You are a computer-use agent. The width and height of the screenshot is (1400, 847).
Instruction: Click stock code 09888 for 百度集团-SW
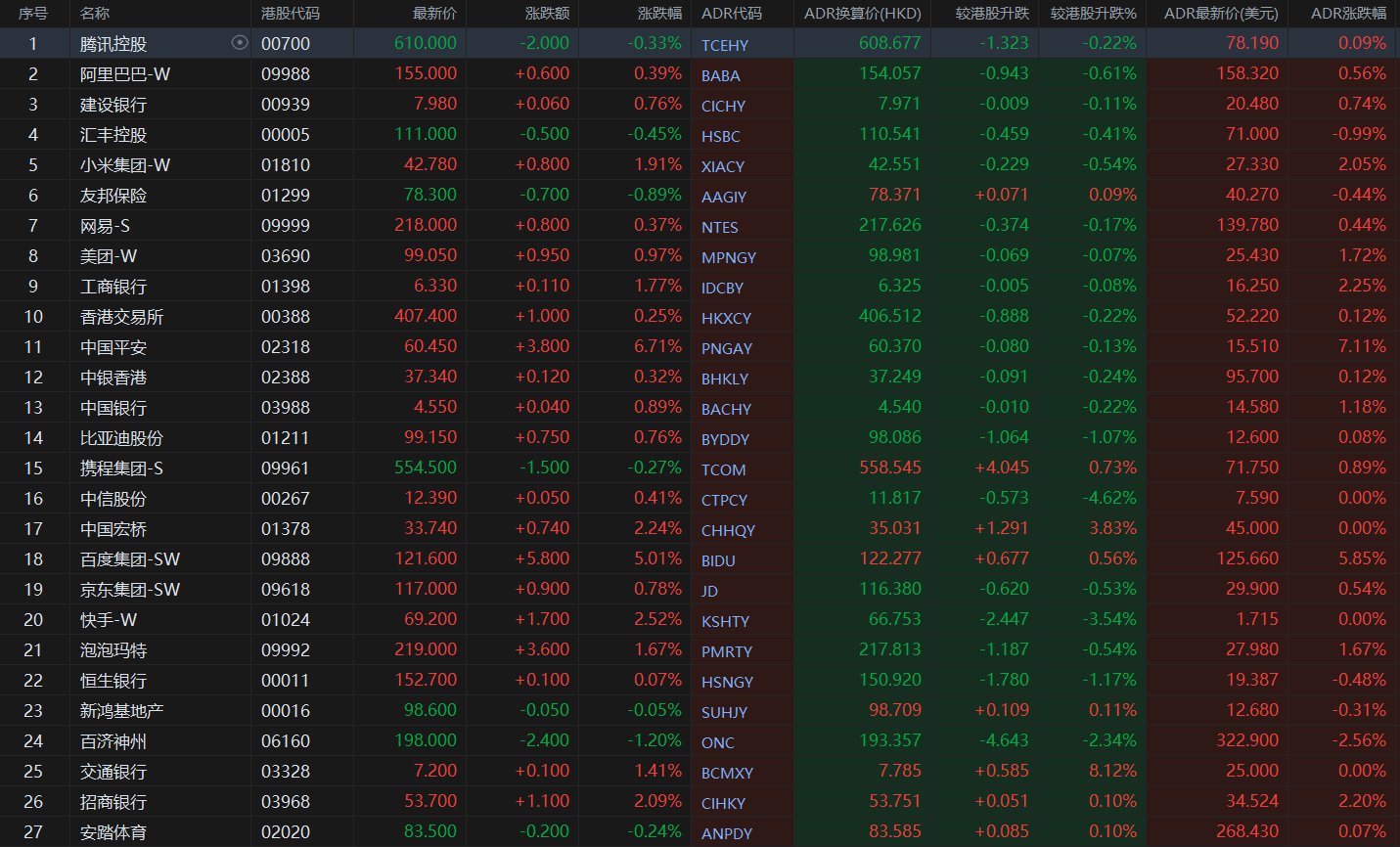285,559
